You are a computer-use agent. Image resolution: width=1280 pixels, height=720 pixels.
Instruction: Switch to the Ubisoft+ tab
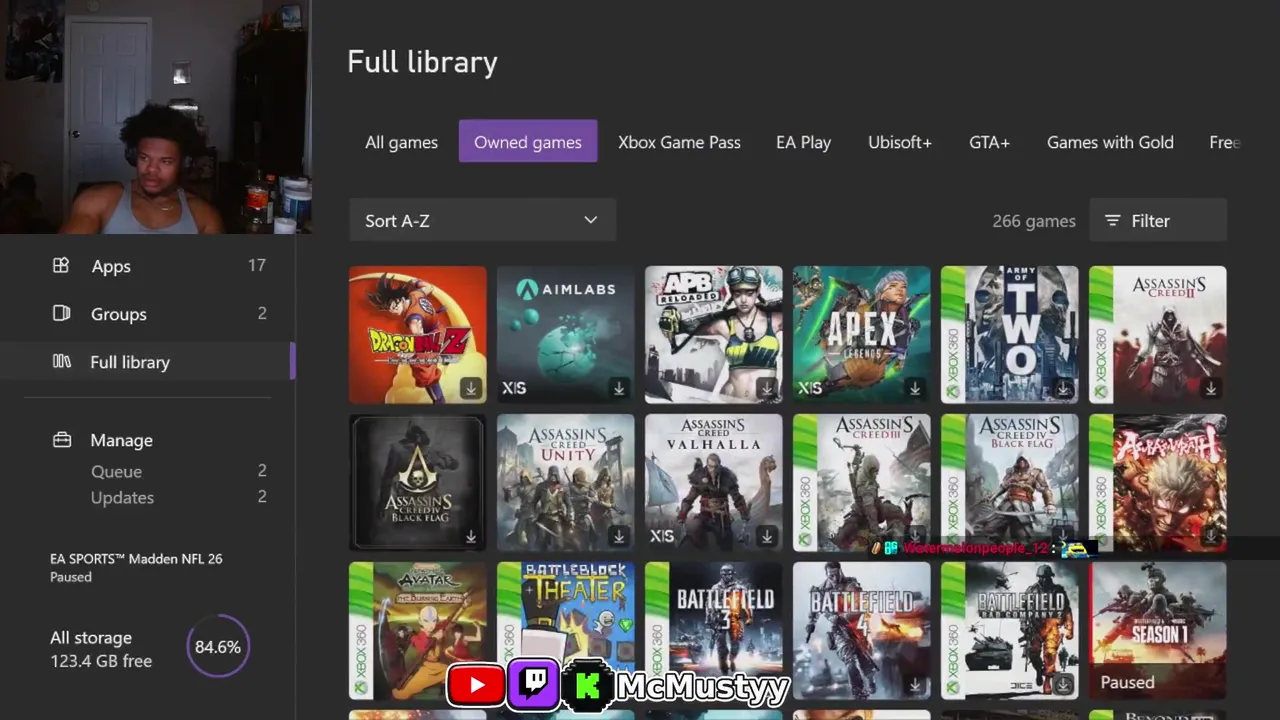click(x=900, y=142)
